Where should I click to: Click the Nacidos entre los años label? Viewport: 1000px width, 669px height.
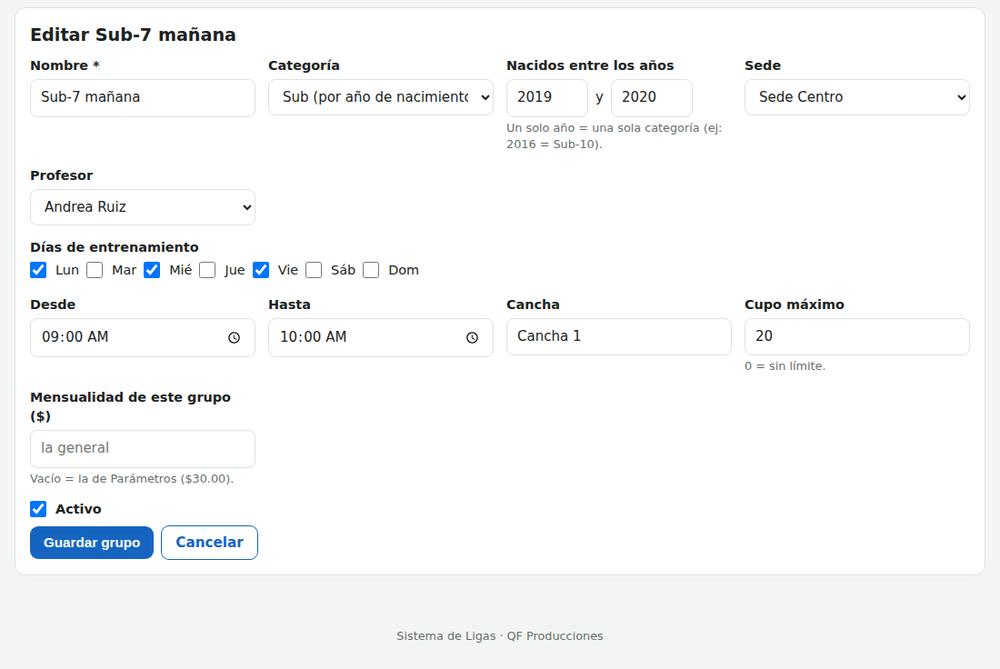(590, 65)
